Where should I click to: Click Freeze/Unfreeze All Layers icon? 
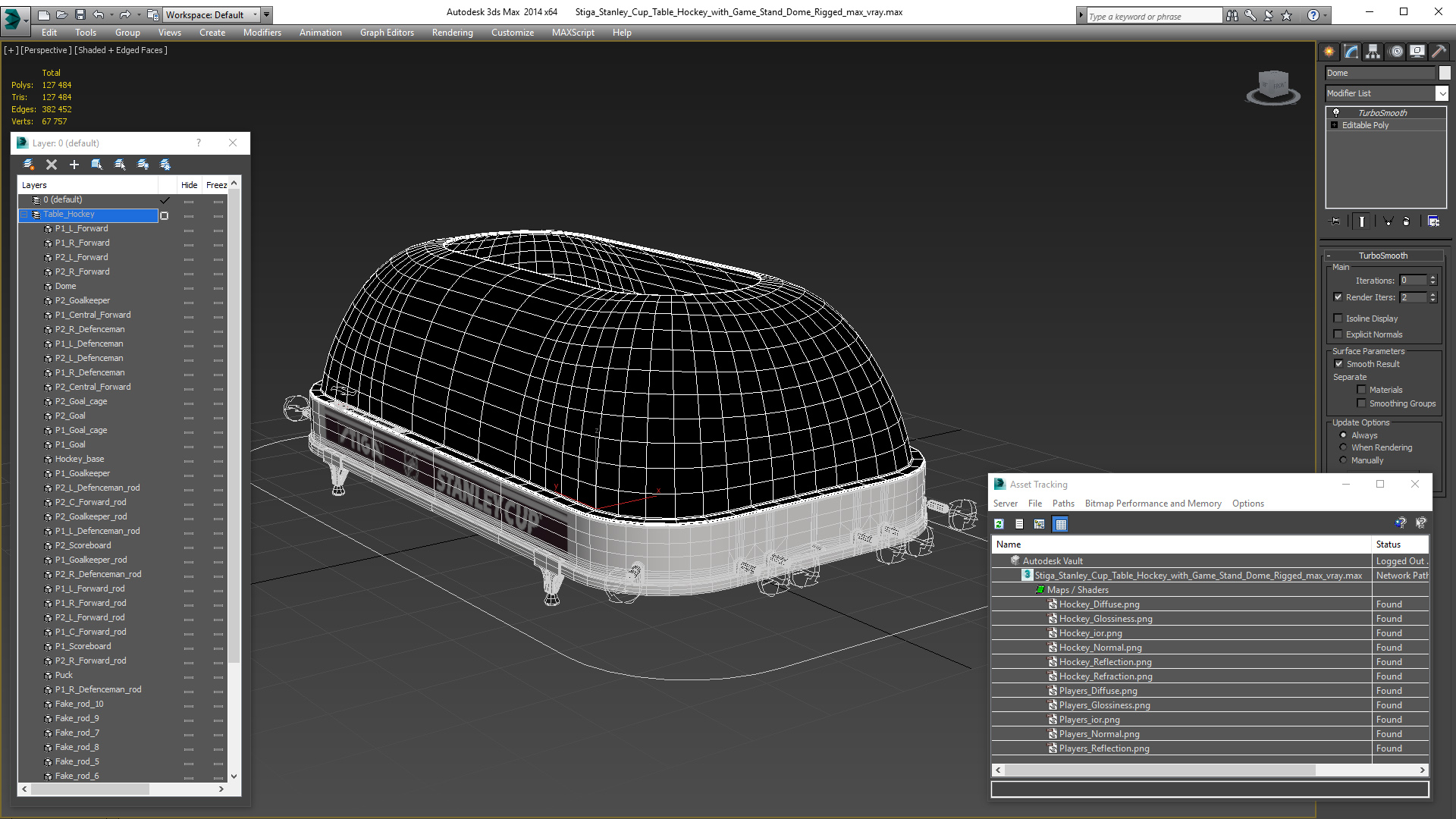[165, 165]
